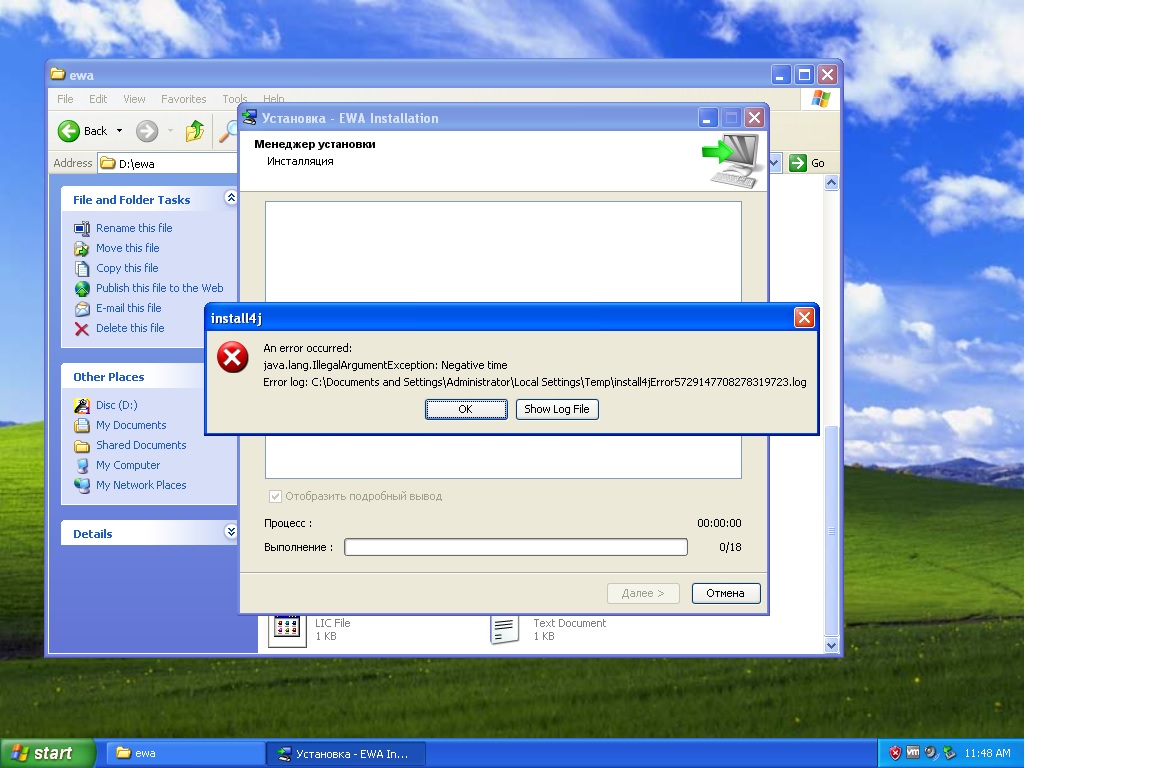Open the Back history dropdown arrow
1152x768 pixels.
click(119, 131)
